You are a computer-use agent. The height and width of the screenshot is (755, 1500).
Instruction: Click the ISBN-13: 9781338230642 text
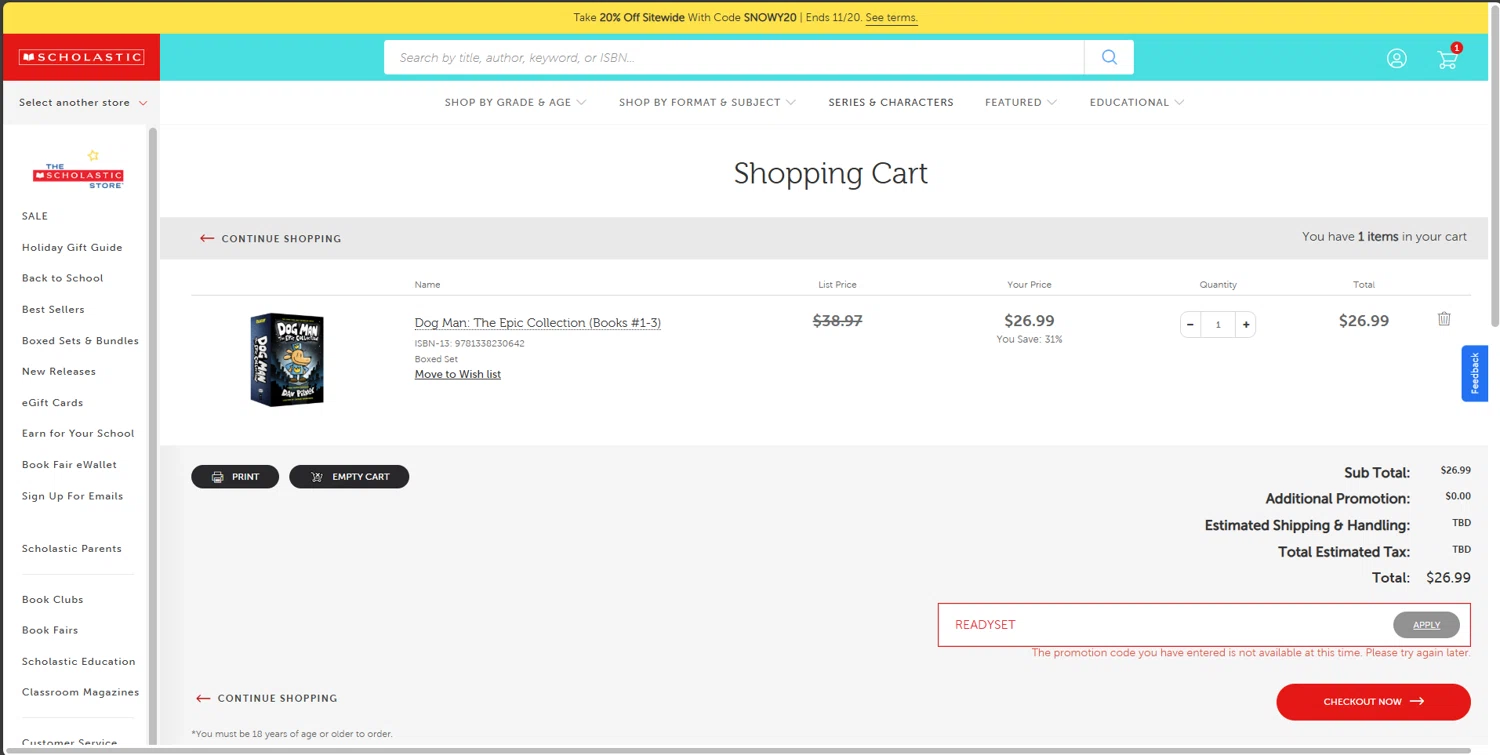(470, 343)
